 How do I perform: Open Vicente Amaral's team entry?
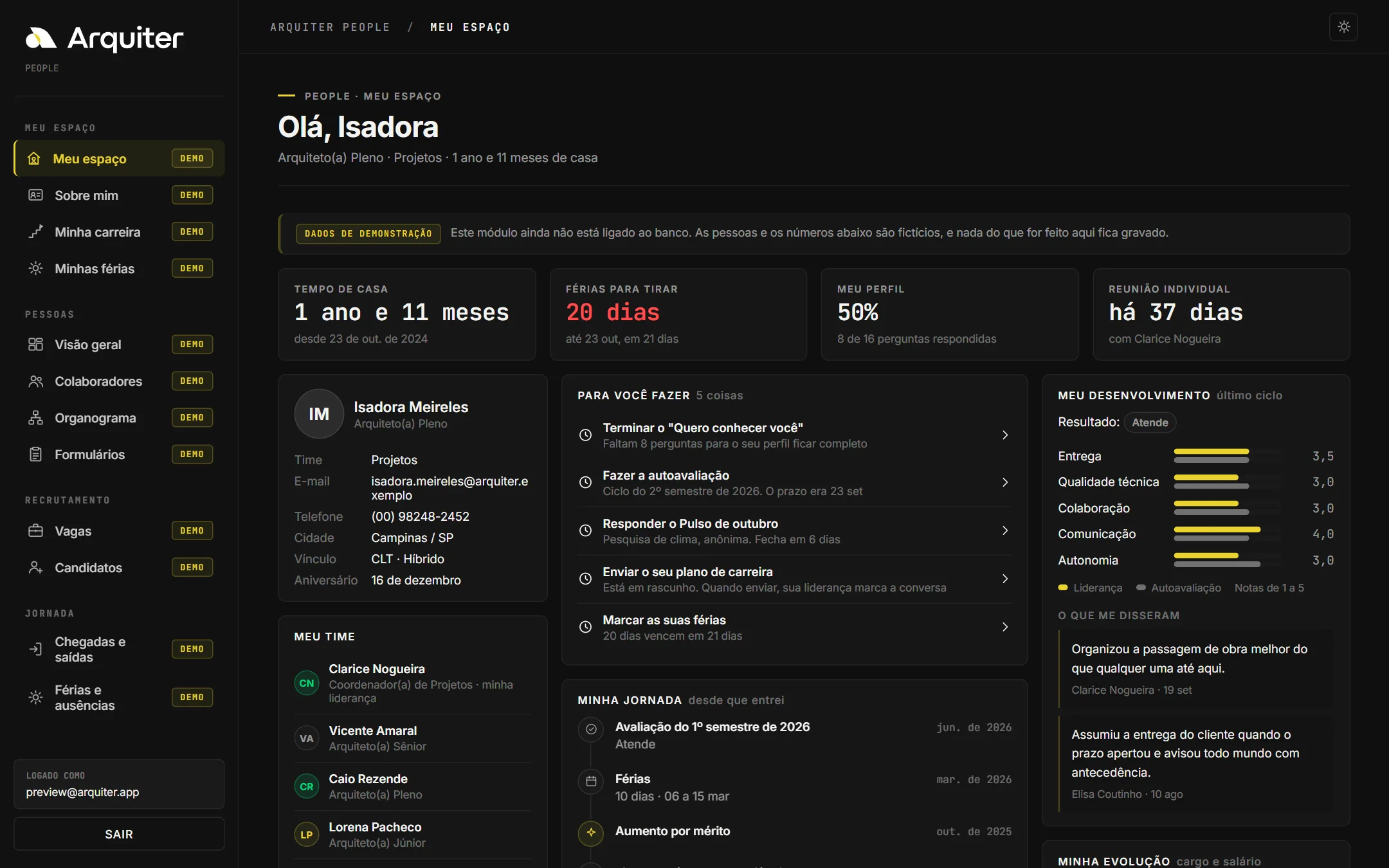click(x=413, y=738)
